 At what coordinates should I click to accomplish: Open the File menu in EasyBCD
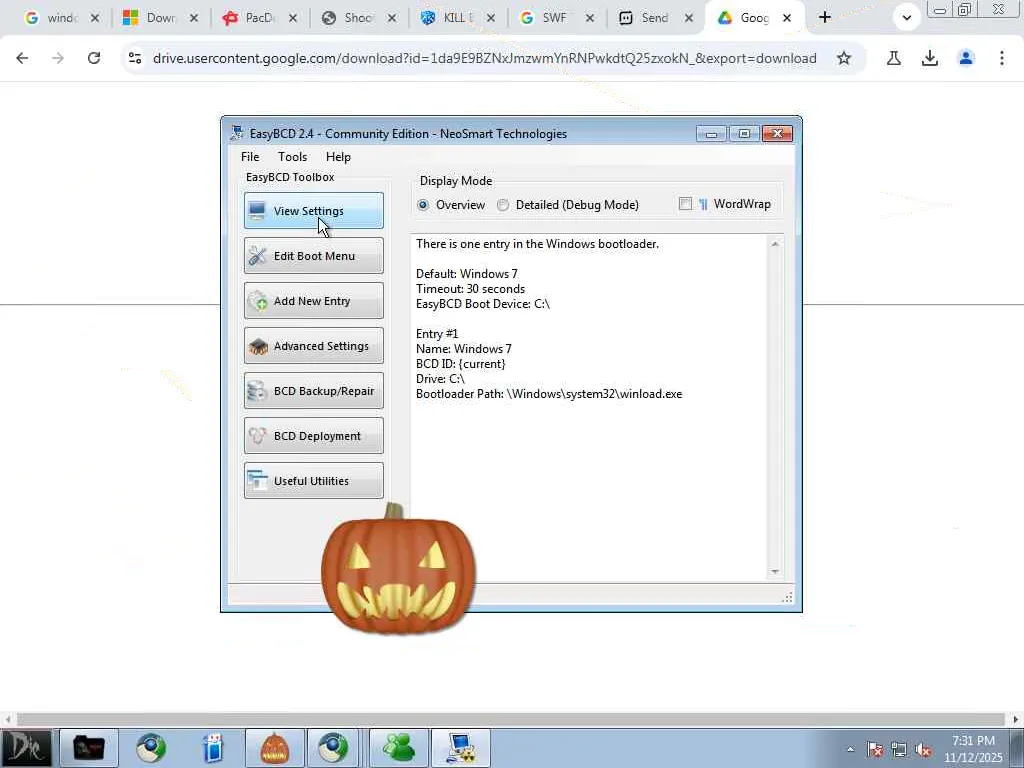(250, 157)
